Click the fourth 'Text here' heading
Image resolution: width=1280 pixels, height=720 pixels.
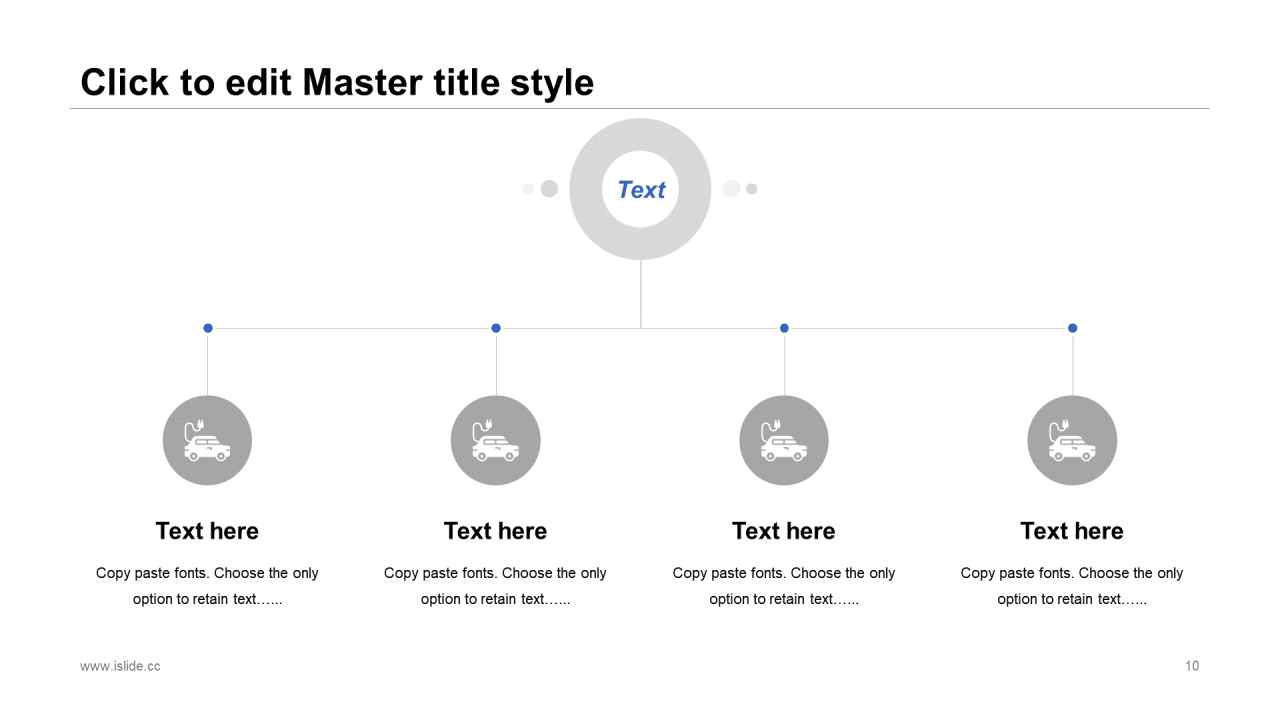tap(1072, 531)
